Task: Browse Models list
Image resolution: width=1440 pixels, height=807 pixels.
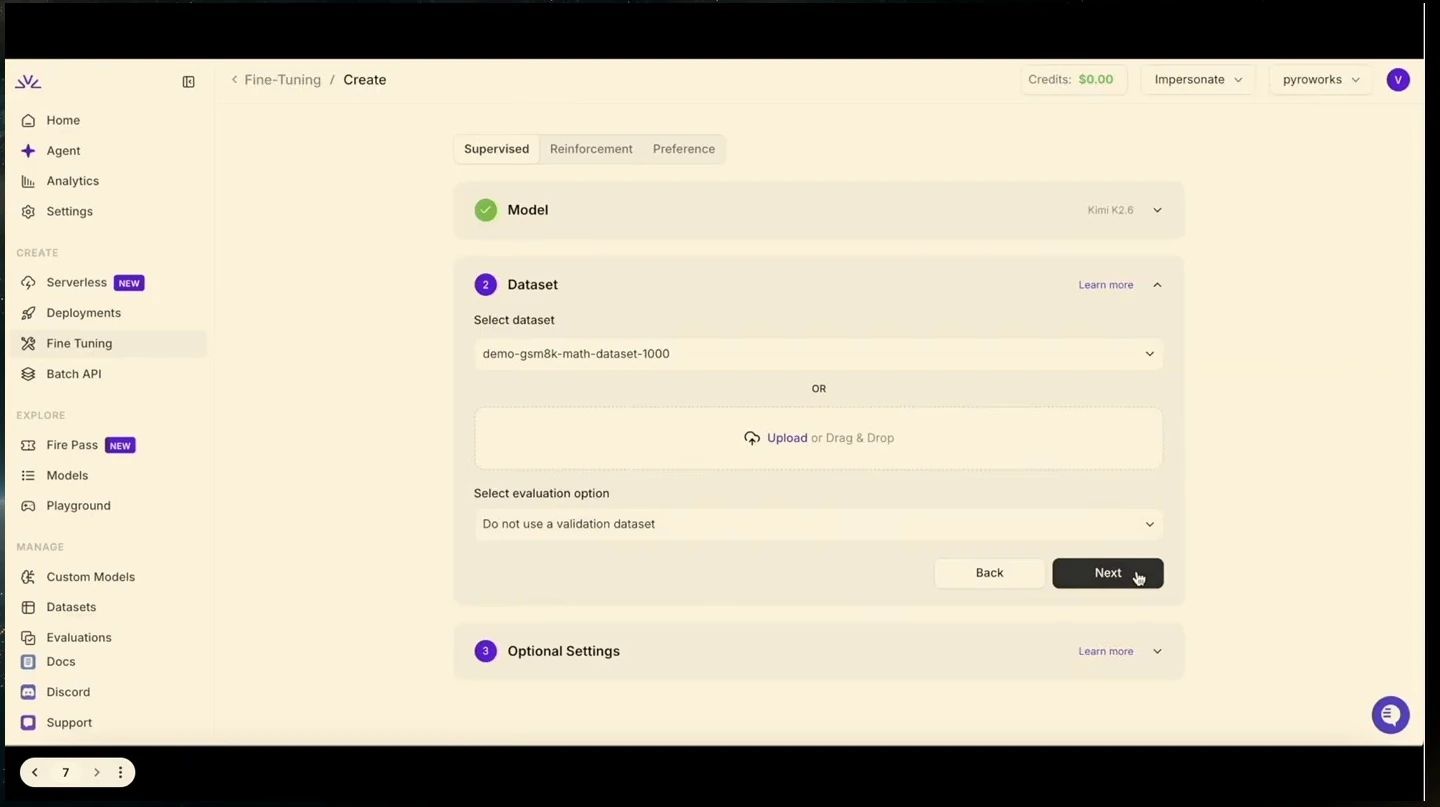Action: pyautogui.click(x=67, y=476)
